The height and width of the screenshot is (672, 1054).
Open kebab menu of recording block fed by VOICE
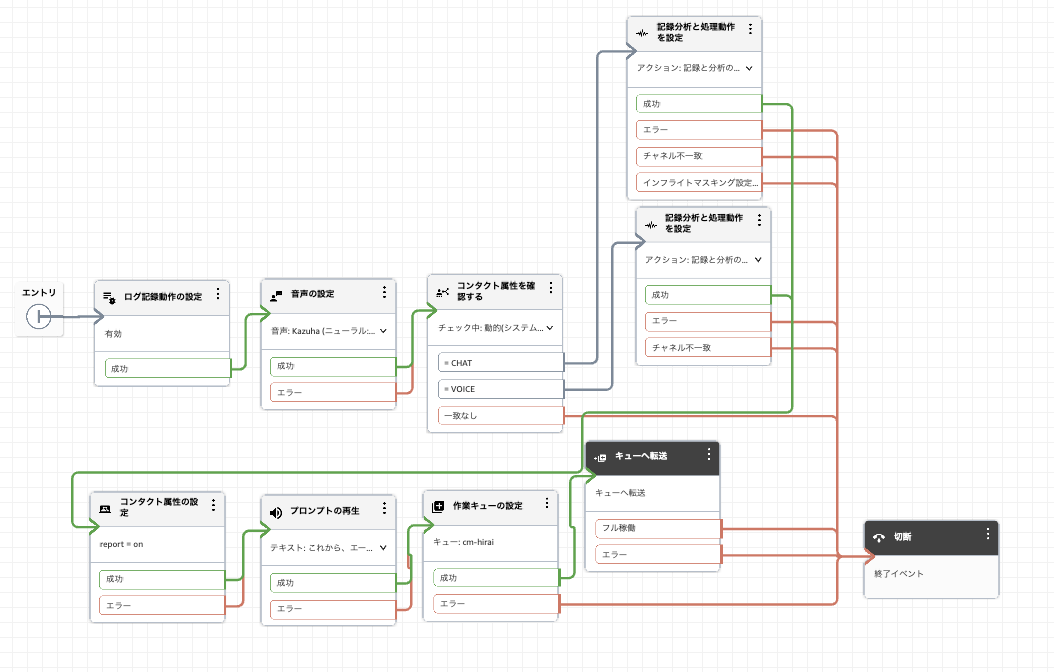[x=760, y=220]
